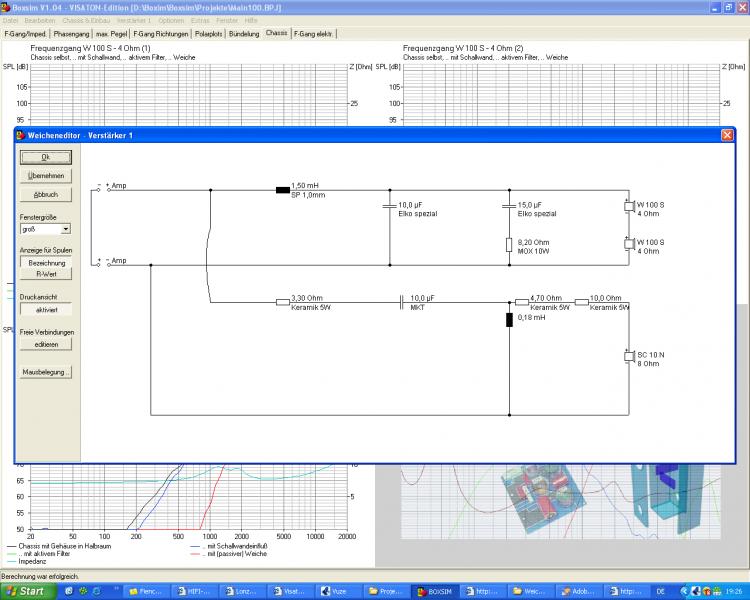Toggle Bezeichnung display for coils
The width and height of the screenshot is (750, 600).
point(46,262)
